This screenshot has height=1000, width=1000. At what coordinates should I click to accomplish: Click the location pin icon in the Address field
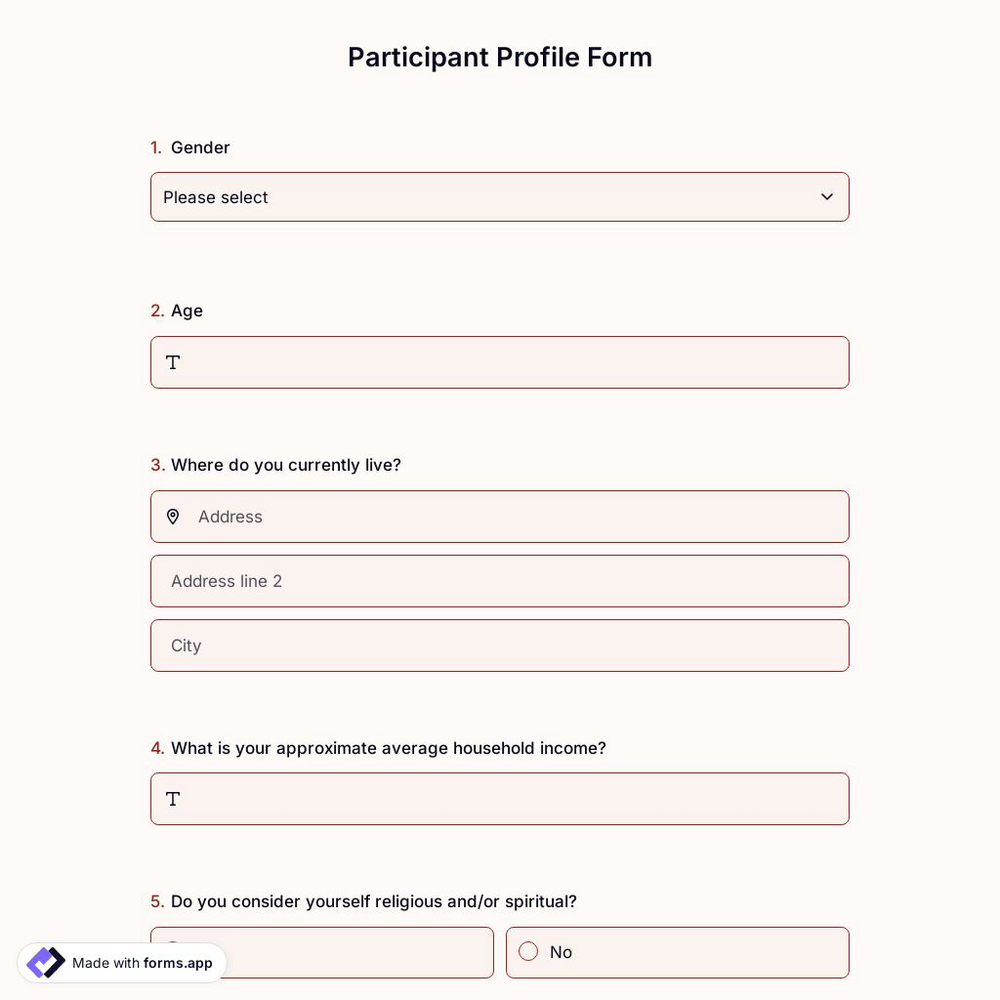[173, 516]
